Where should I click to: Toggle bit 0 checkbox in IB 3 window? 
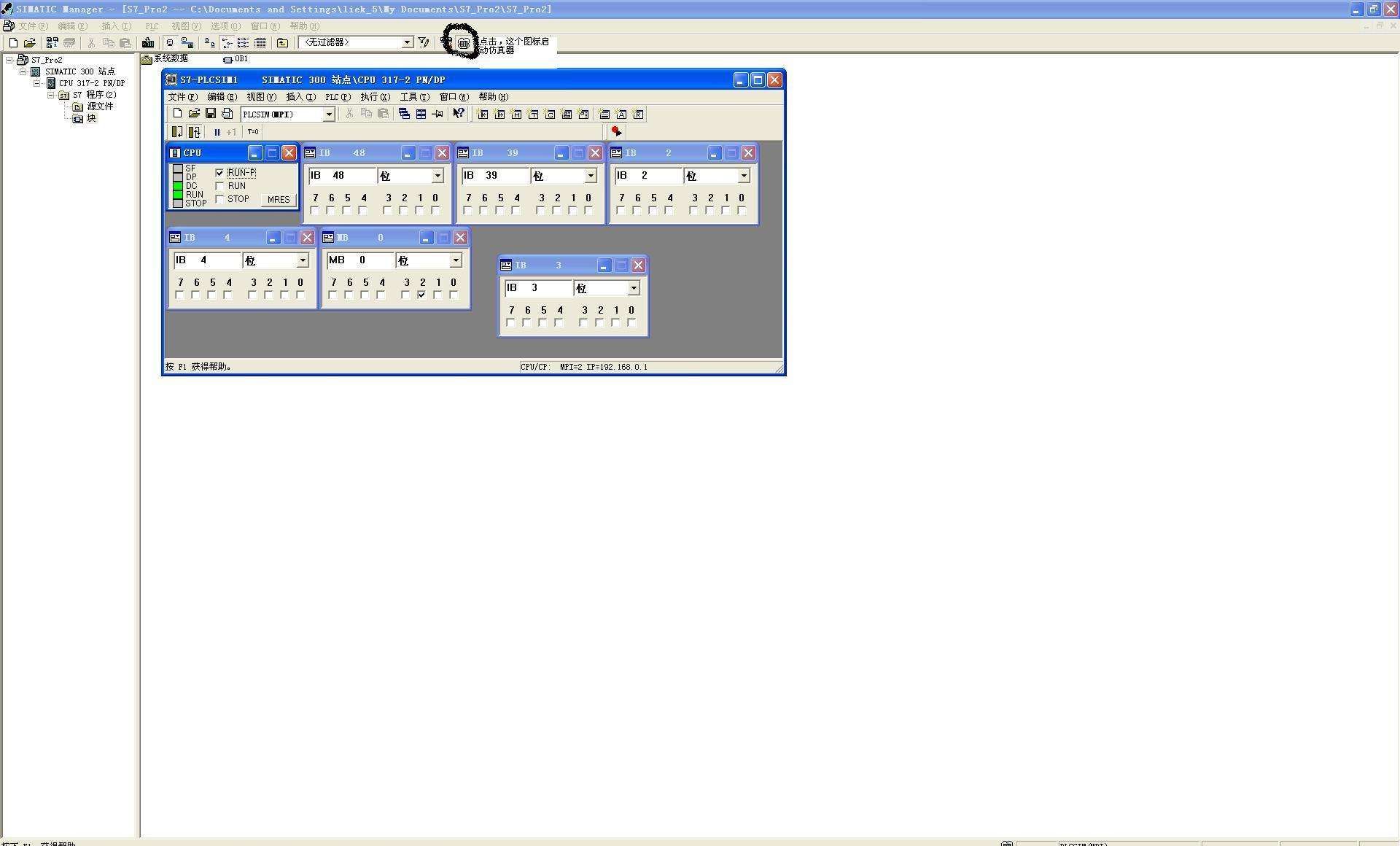click(x=631, y=323)
